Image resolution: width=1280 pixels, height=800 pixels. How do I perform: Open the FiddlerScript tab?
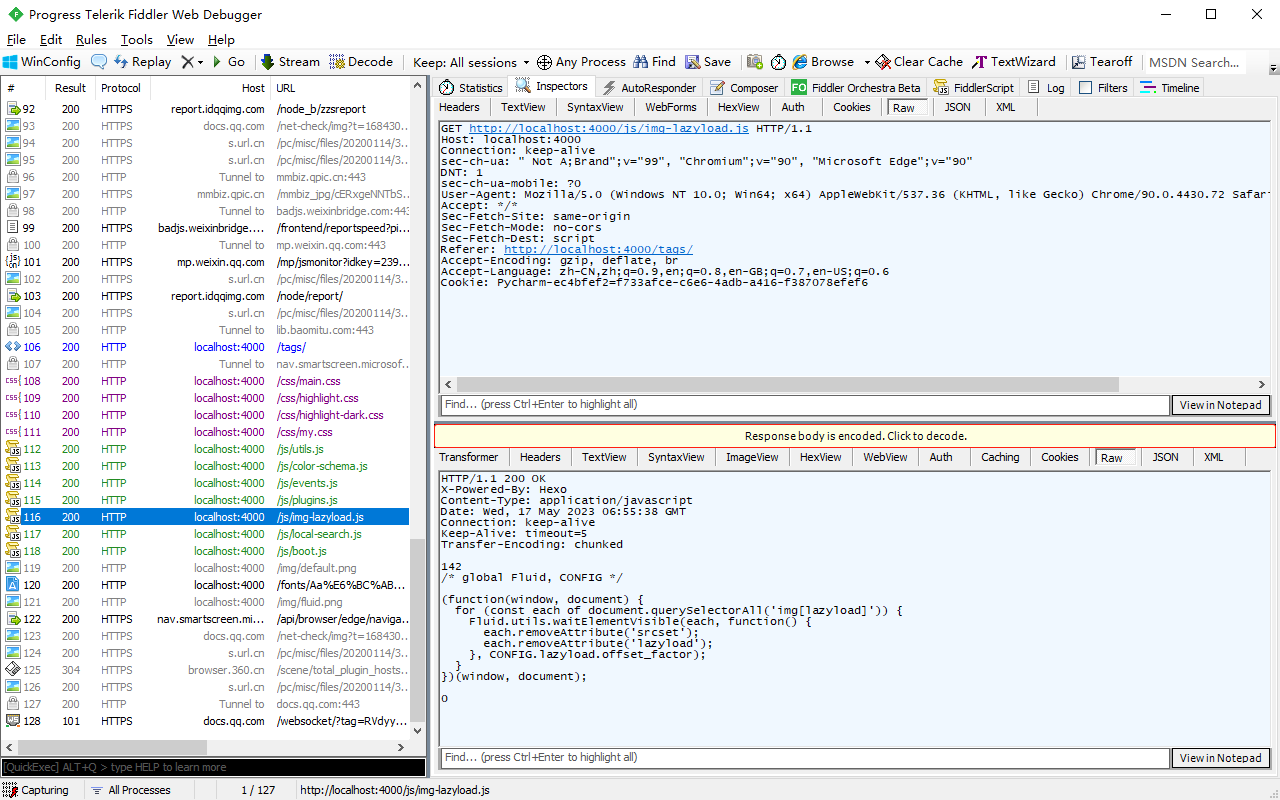973,88
